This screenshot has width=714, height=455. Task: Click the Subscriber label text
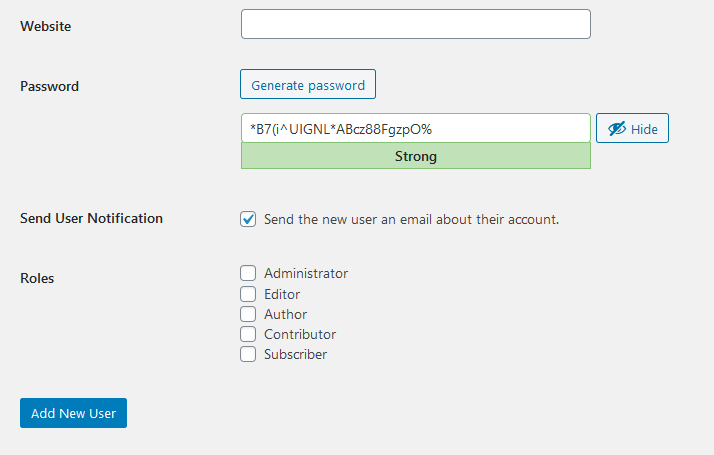(295, 354)
